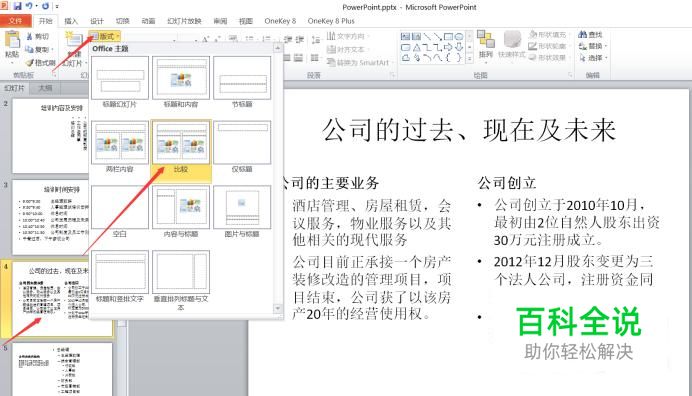Click the Shape Fill (形状填充) icon
Image resolution: width=692 pixels, height=396 pixels.
[533, 34]
